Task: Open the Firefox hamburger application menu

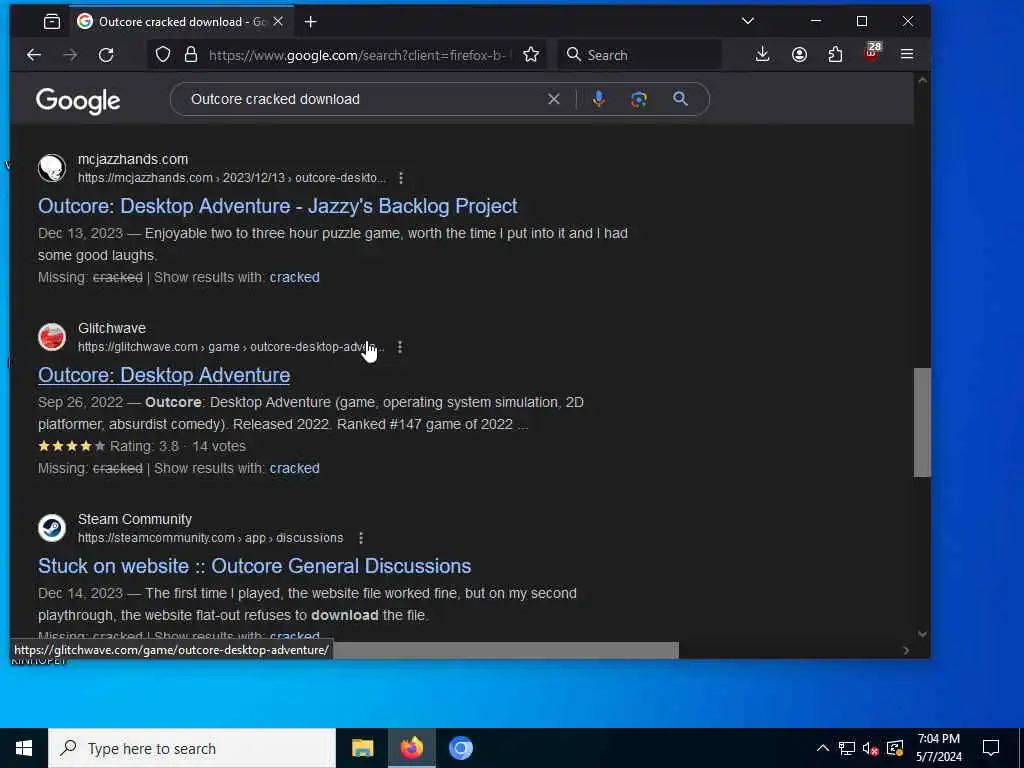Action: 907,55
